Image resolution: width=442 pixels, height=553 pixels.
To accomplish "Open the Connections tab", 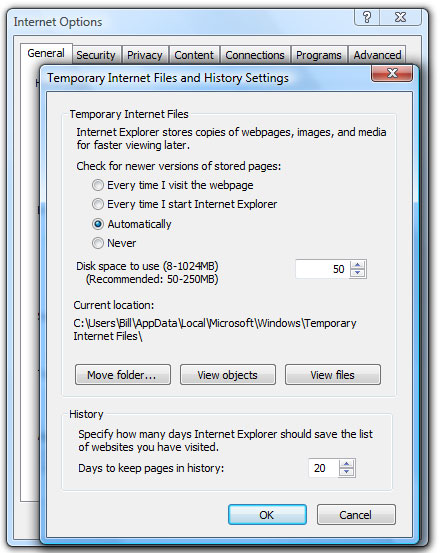I will pyautogui.click(x=255, y=55).
